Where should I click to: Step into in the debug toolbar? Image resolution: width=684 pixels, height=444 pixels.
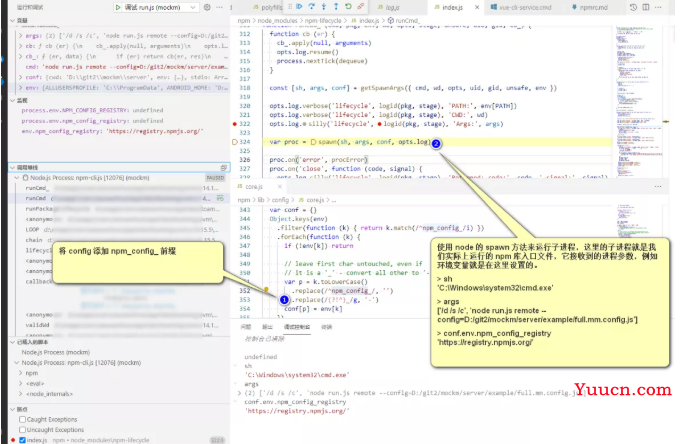(x=324, y=7)
